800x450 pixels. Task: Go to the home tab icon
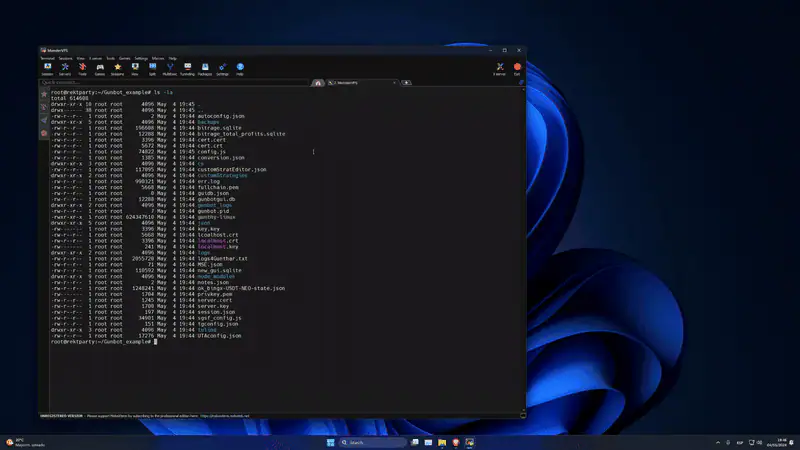[x=318, y=83]
